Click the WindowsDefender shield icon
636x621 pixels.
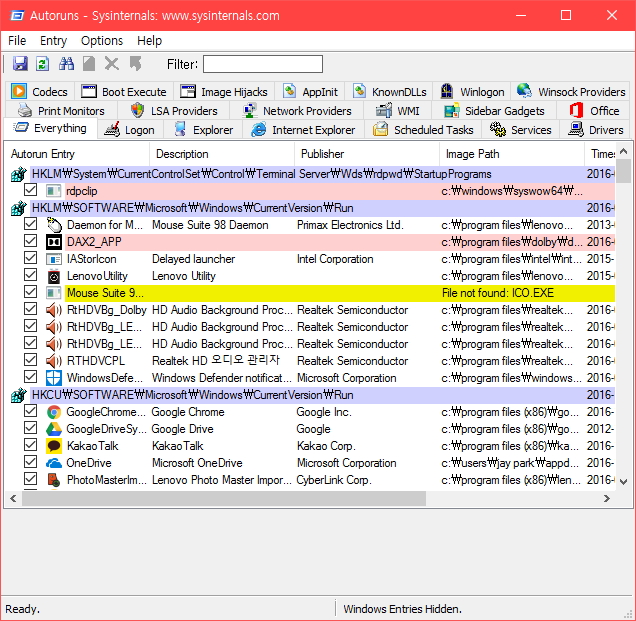(54, 378)
